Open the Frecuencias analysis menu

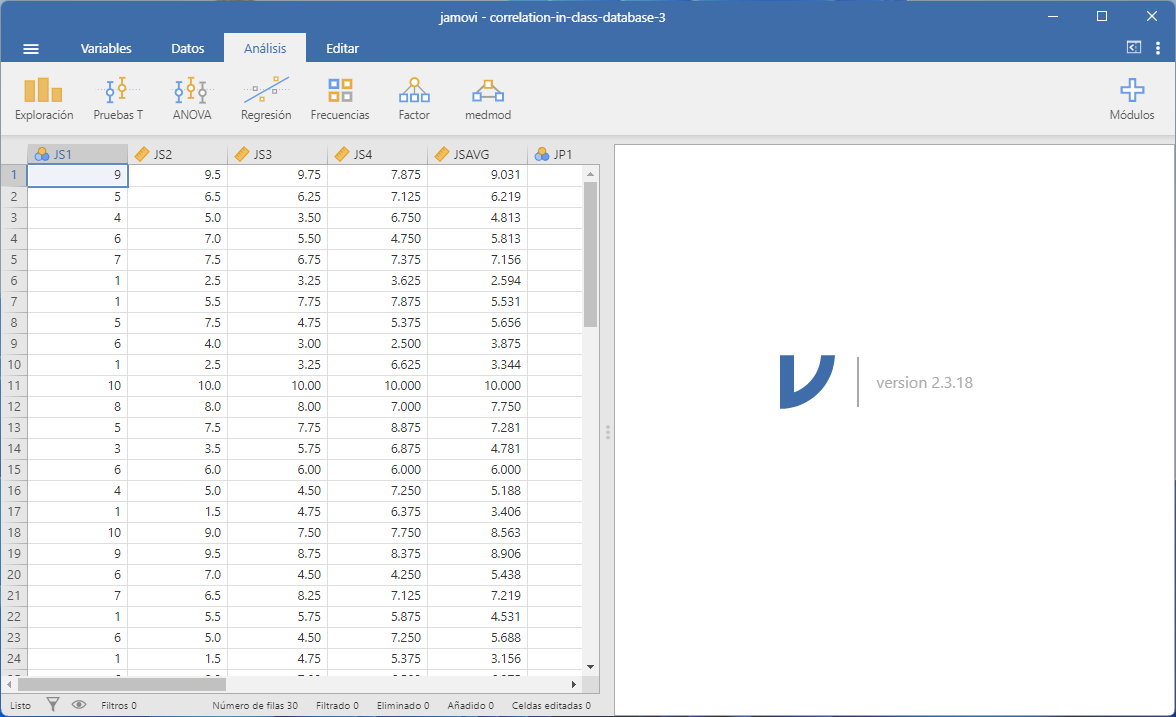[x=340, y=99]
